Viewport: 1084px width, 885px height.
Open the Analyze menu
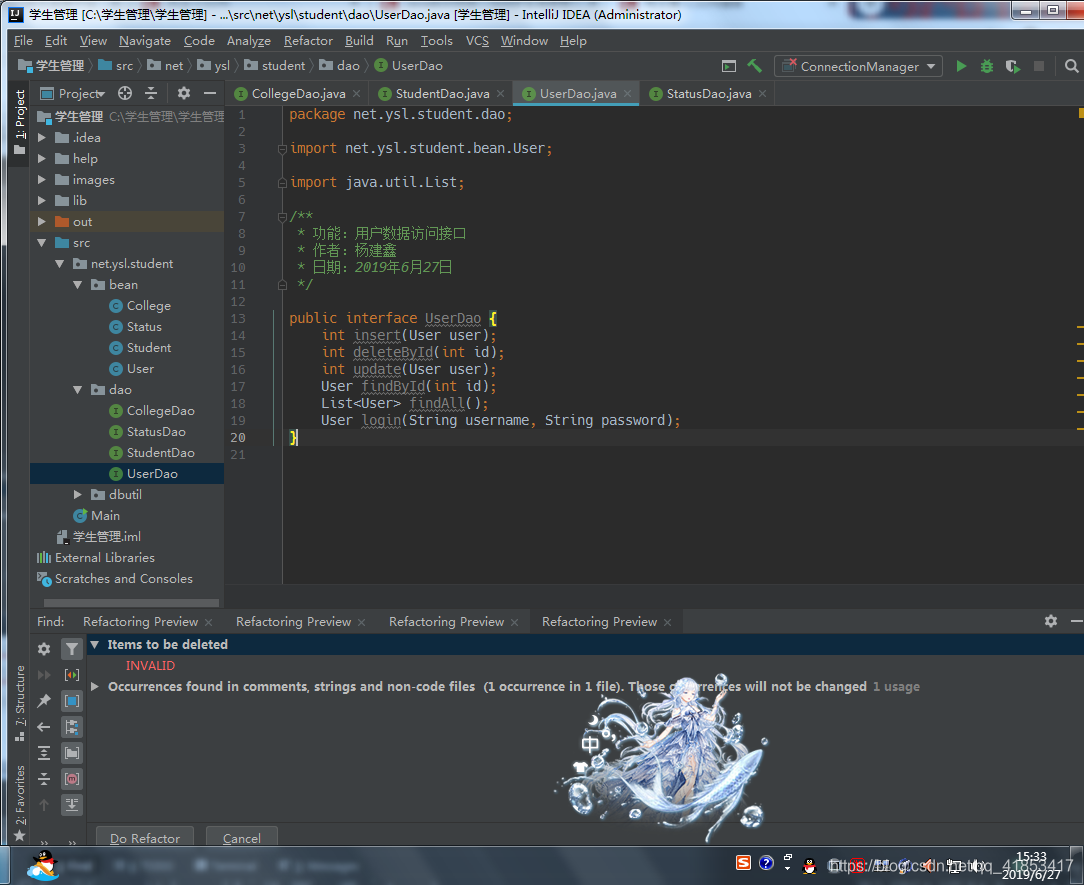pos(249,41)
